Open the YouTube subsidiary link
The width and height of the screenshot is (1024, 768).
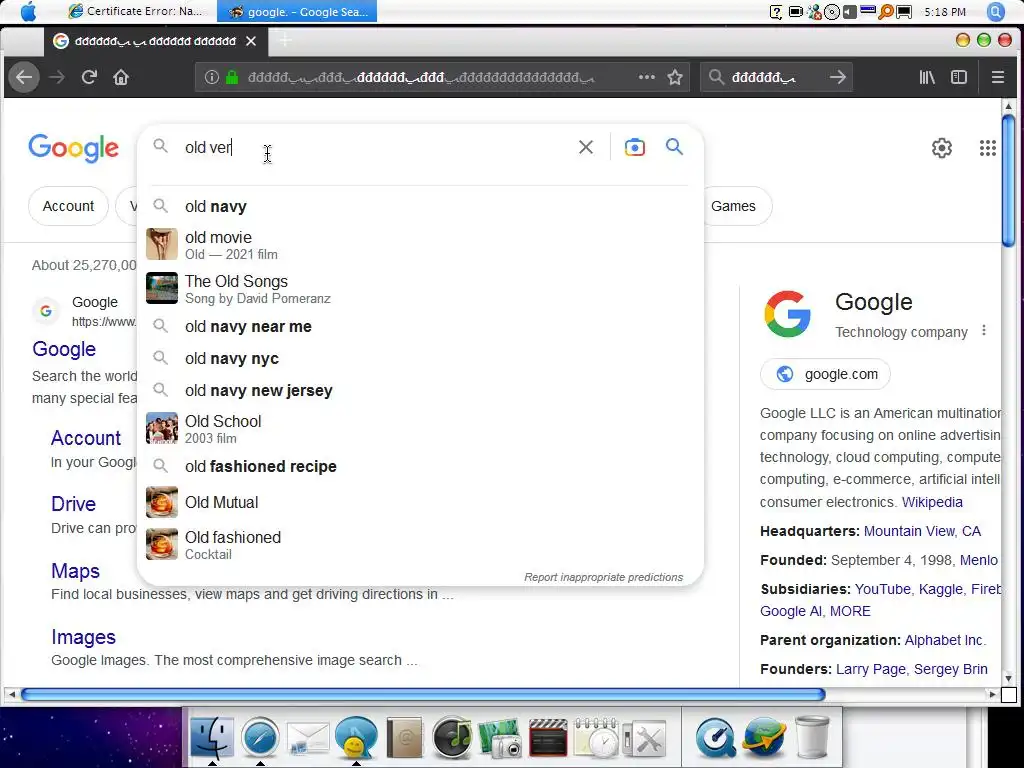click(x=882, y=589)
